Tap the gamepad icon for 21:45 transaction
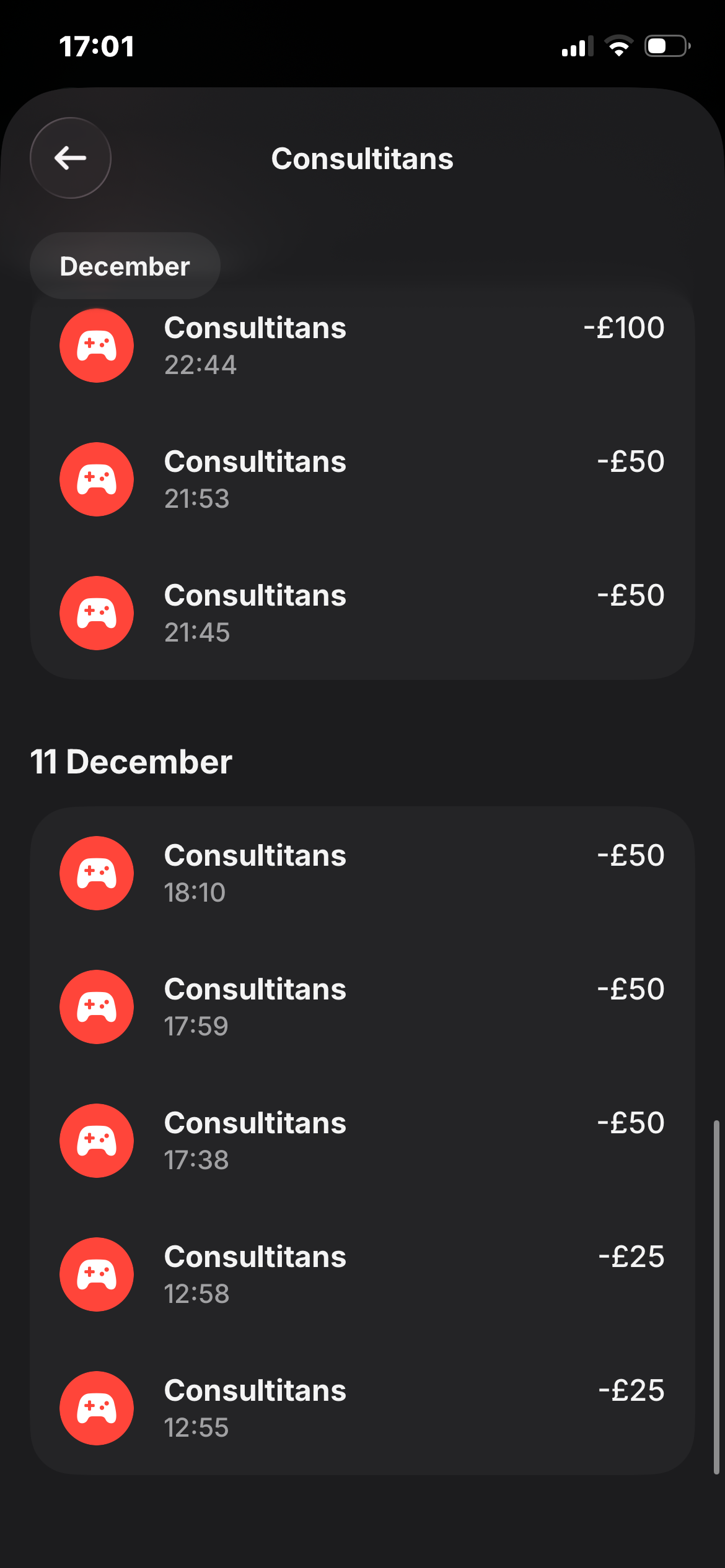This screenshot has width=725, height=1568. pos(97,613)
